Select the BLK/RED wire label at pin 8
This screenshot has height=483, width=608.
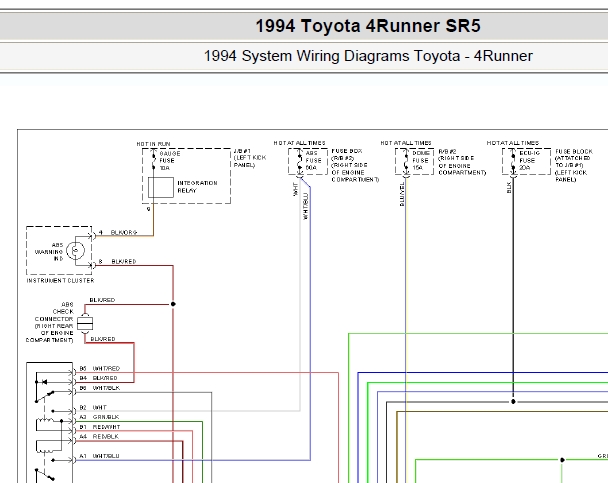[124, 262]
